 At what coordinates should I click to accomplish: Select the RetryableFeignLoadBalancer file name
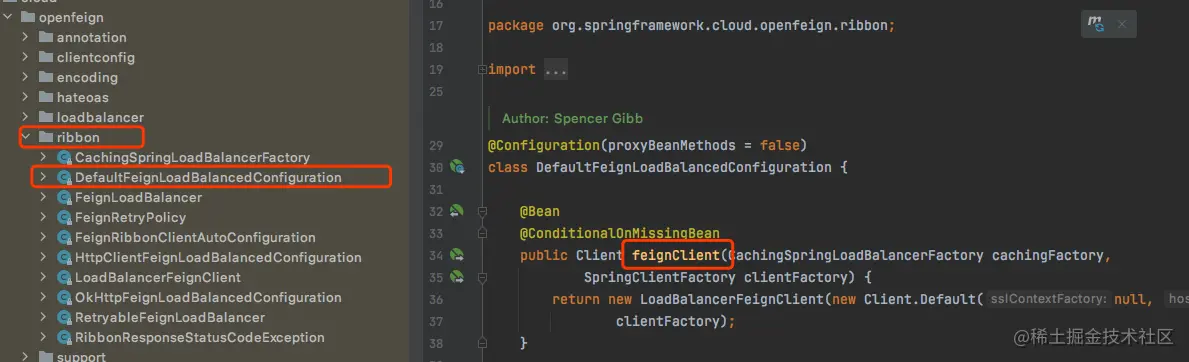pyautogui.click(x=170, y=317)
